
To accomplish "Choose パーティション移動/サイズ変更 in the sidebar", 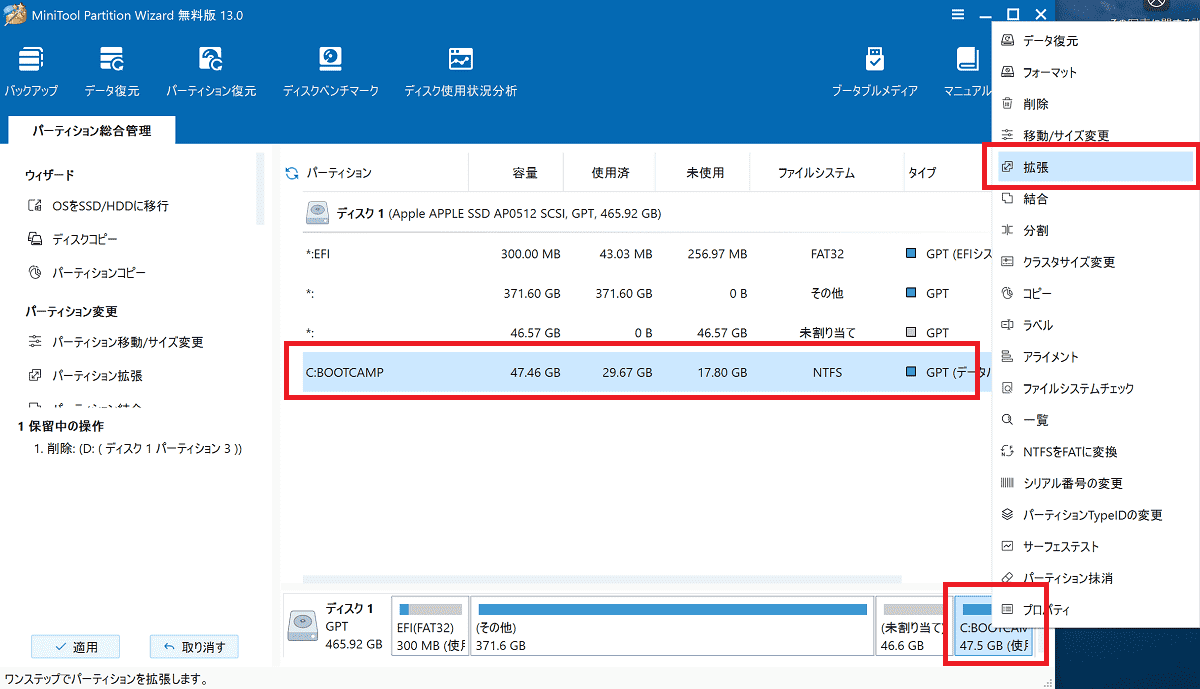I will pyautogui.click(x=115, y=342).
